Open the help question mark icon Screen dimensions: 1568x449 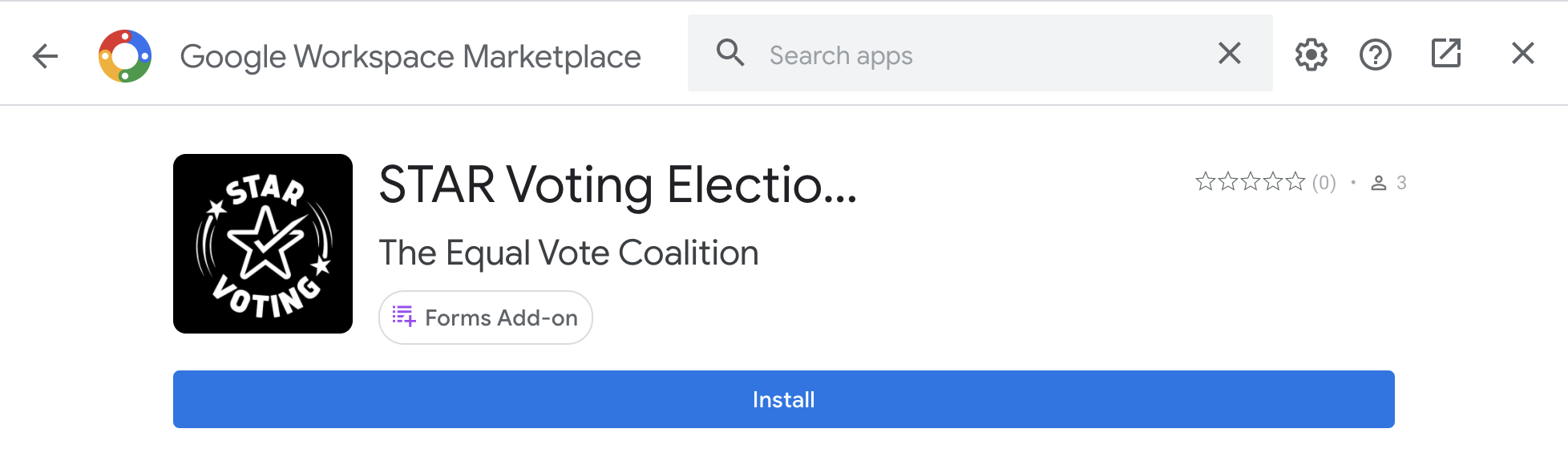1376,55
